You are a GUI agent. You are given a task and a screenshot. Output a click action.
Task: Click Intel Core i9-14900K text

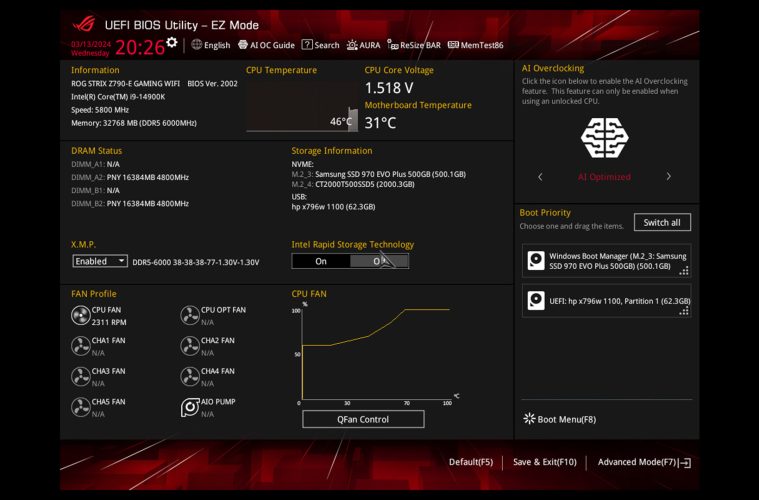pos(118,97)
